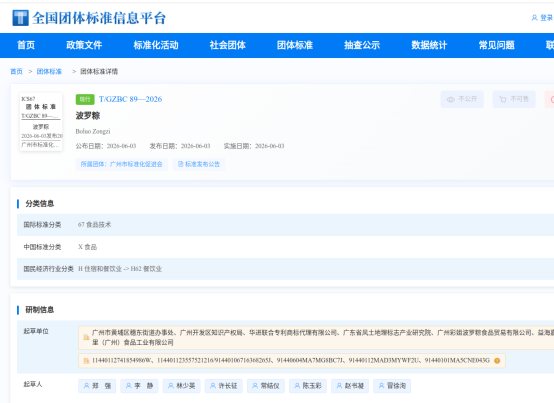Click the cart icon on 不可售 button

(502, 99)
